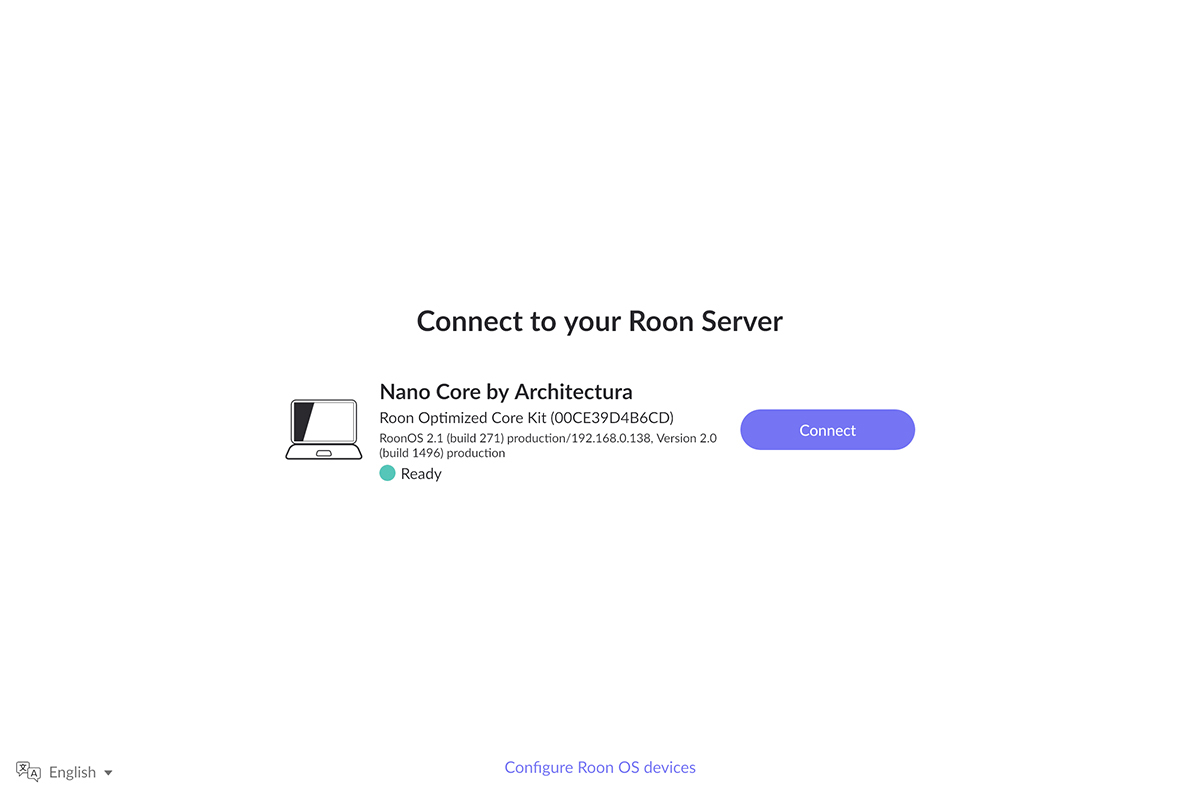Expand the English language dropdown arrow
The width and height of the screenshot is (1200, 809).
108,773
